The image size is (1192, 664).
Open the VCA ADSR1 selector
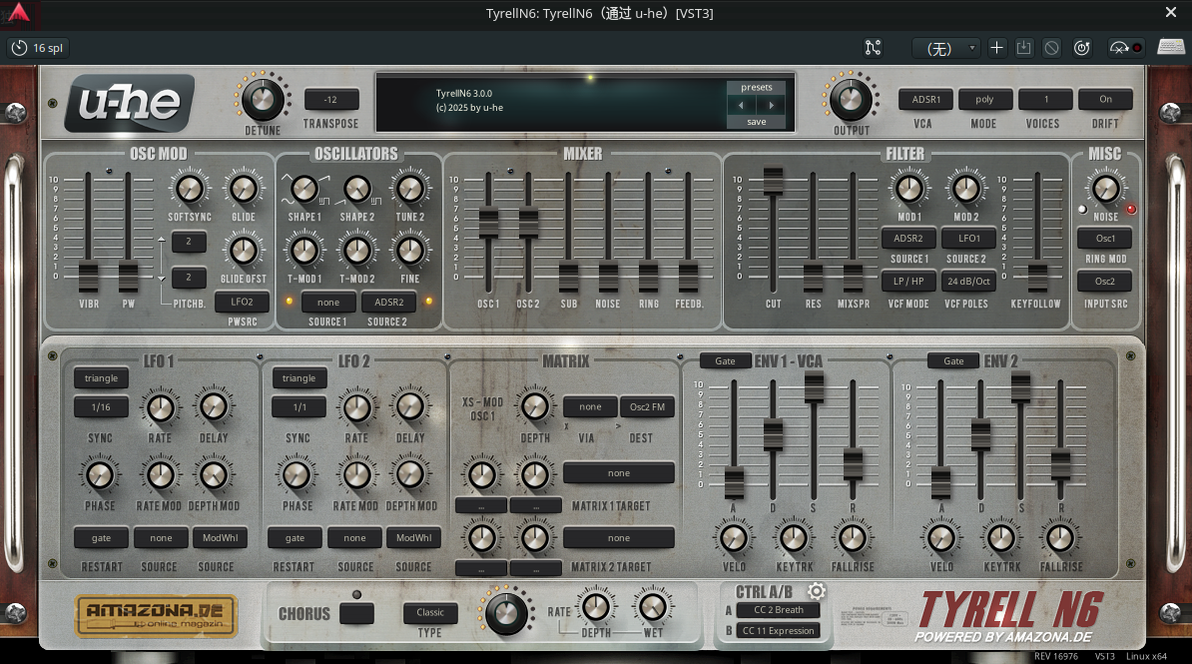coord(926,99)
